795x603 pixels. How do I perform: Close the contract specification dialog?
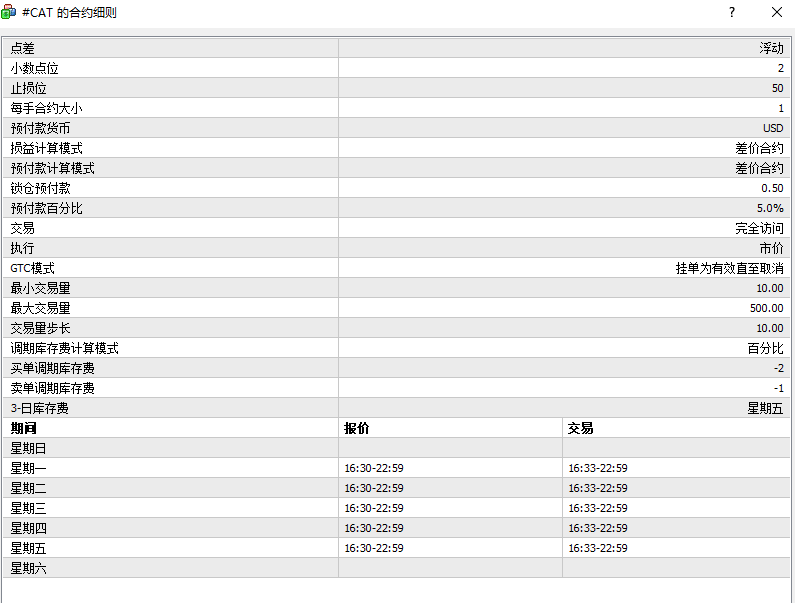(x=777, y=12)
